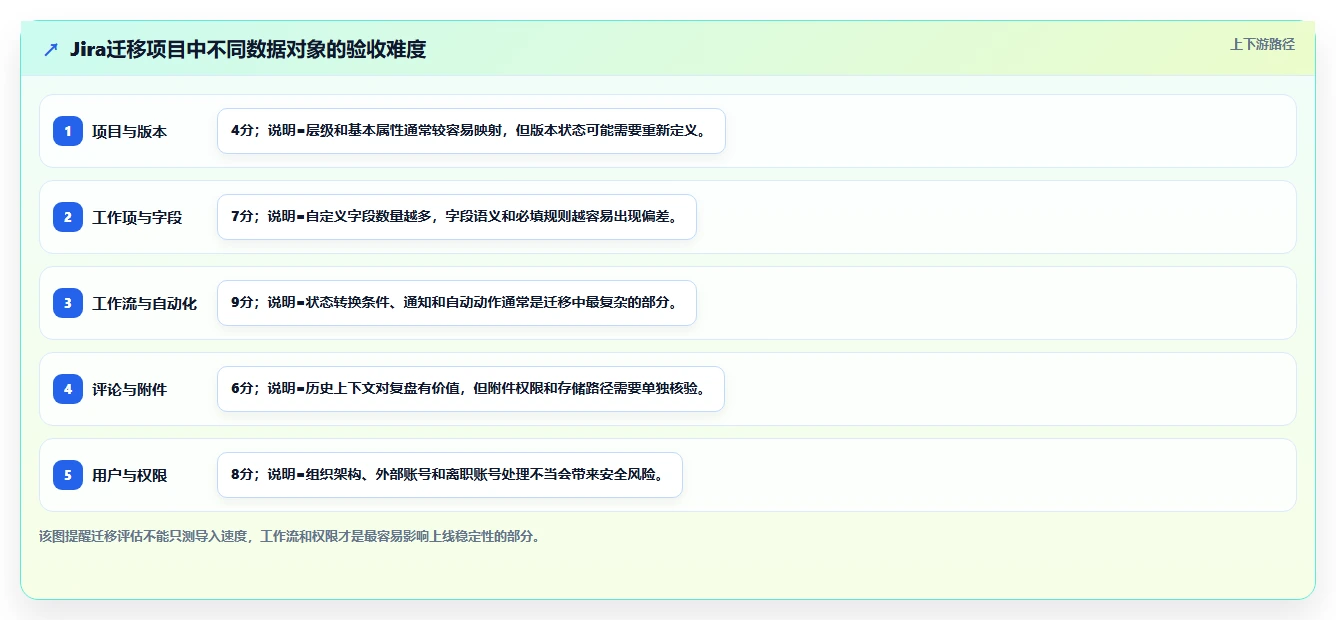
Task: Select number badge 5 for 用户与权限
Action: (x=68, y=475)
